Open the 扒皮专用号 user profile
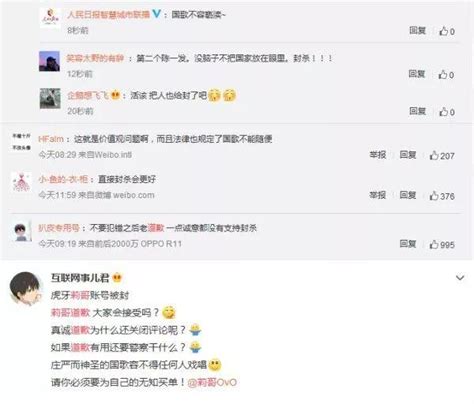The width and height of the screenshot is (474, 404). [x=59, y=228]
